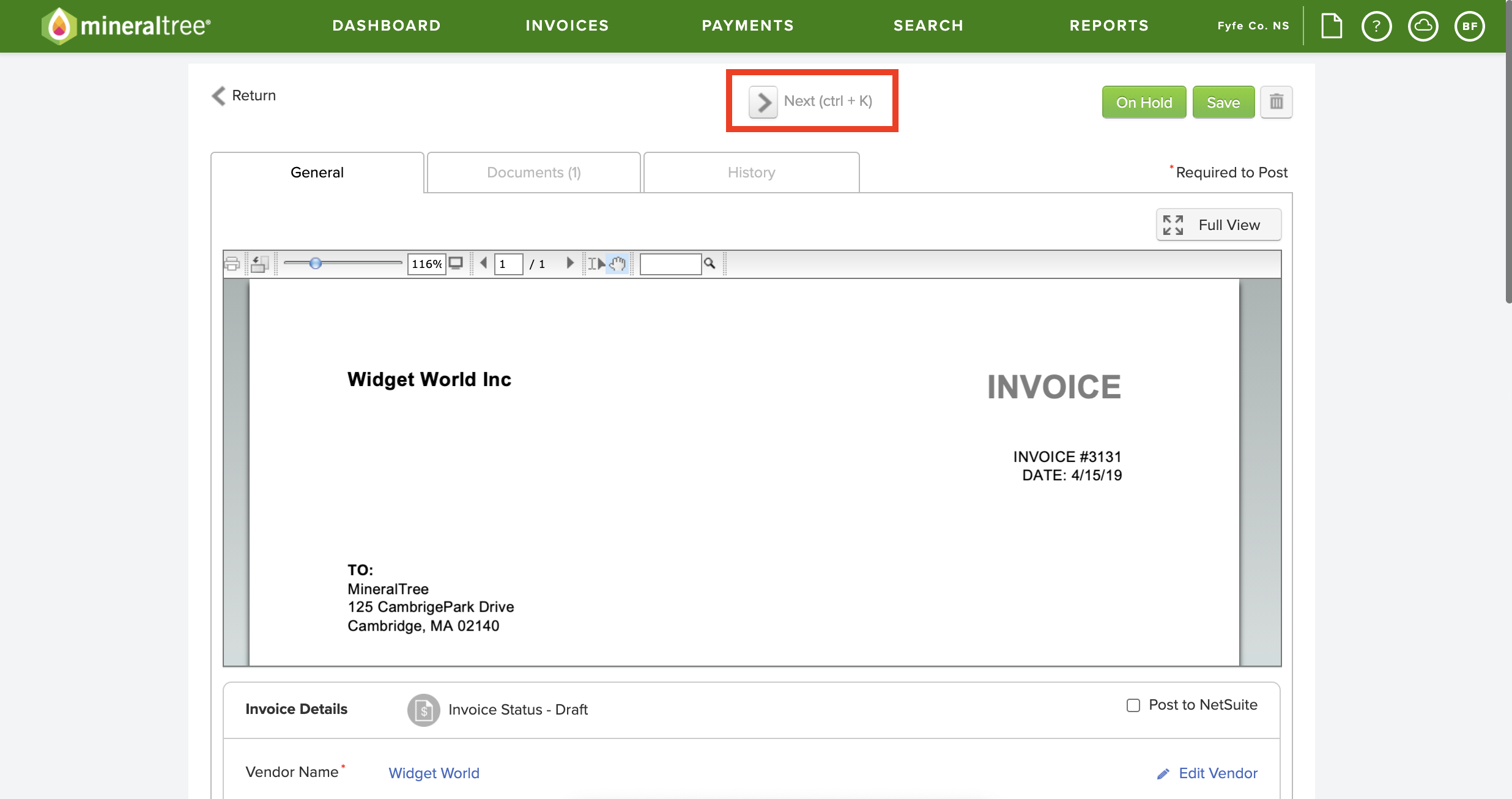1512x799 pixels.
Task: Go to next page in viewer
Action: point(570,263)
